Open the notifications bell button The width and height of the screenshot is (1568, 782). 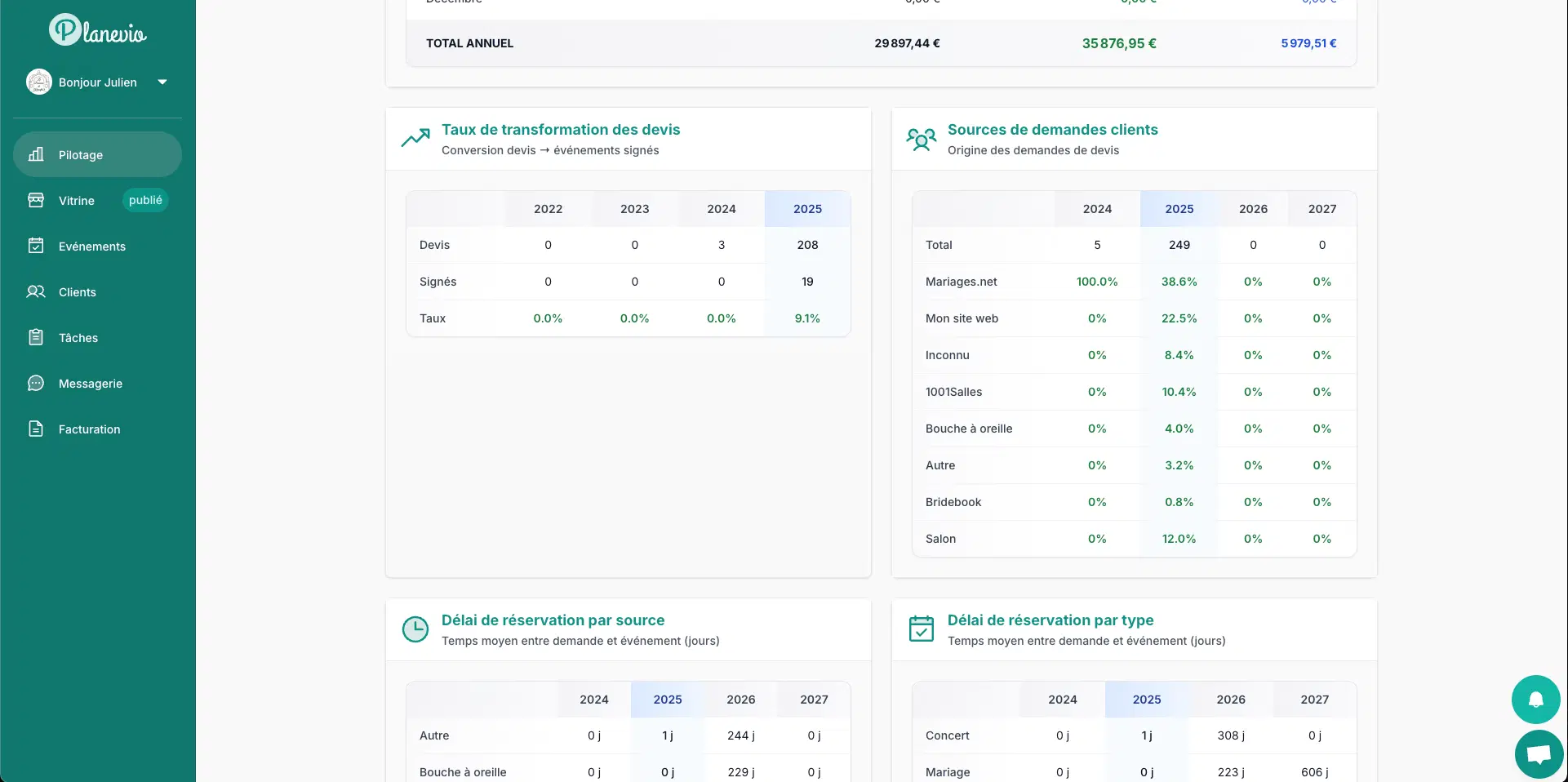pos(1535,700)
